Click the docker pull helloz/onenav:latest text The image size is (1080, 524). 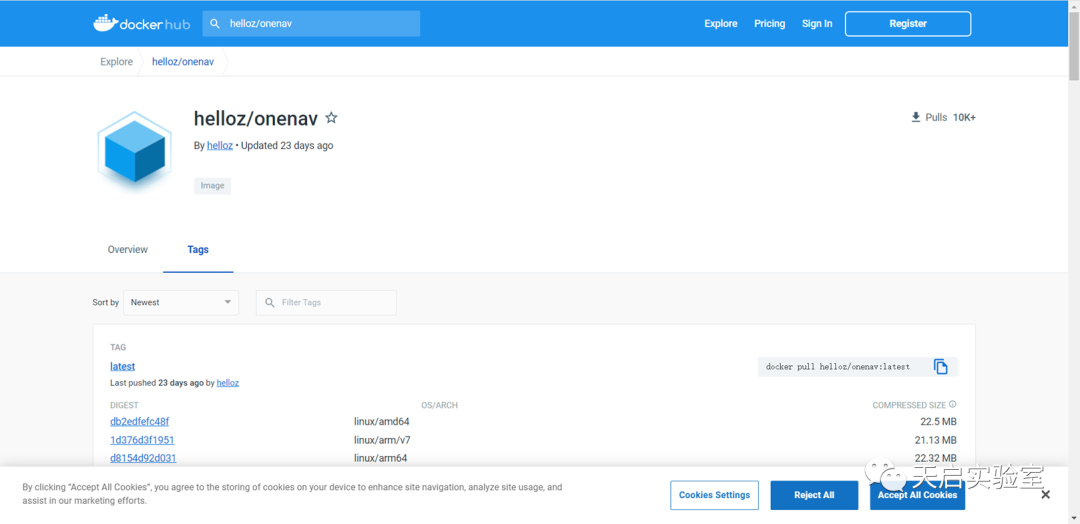coord(838,367)
